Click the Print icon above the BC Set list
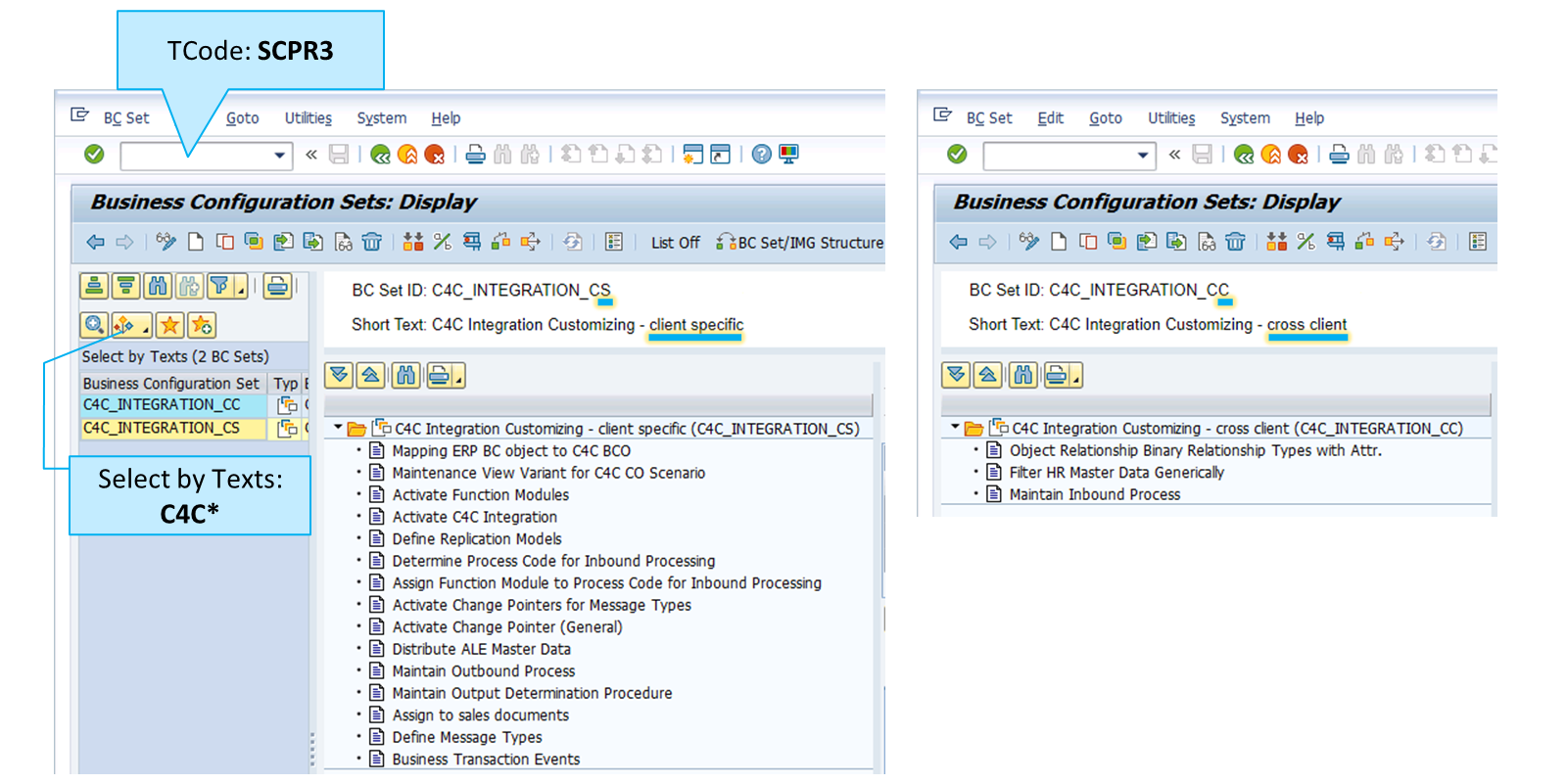This screenshot has height=784, width=1567. click(277, 286)
